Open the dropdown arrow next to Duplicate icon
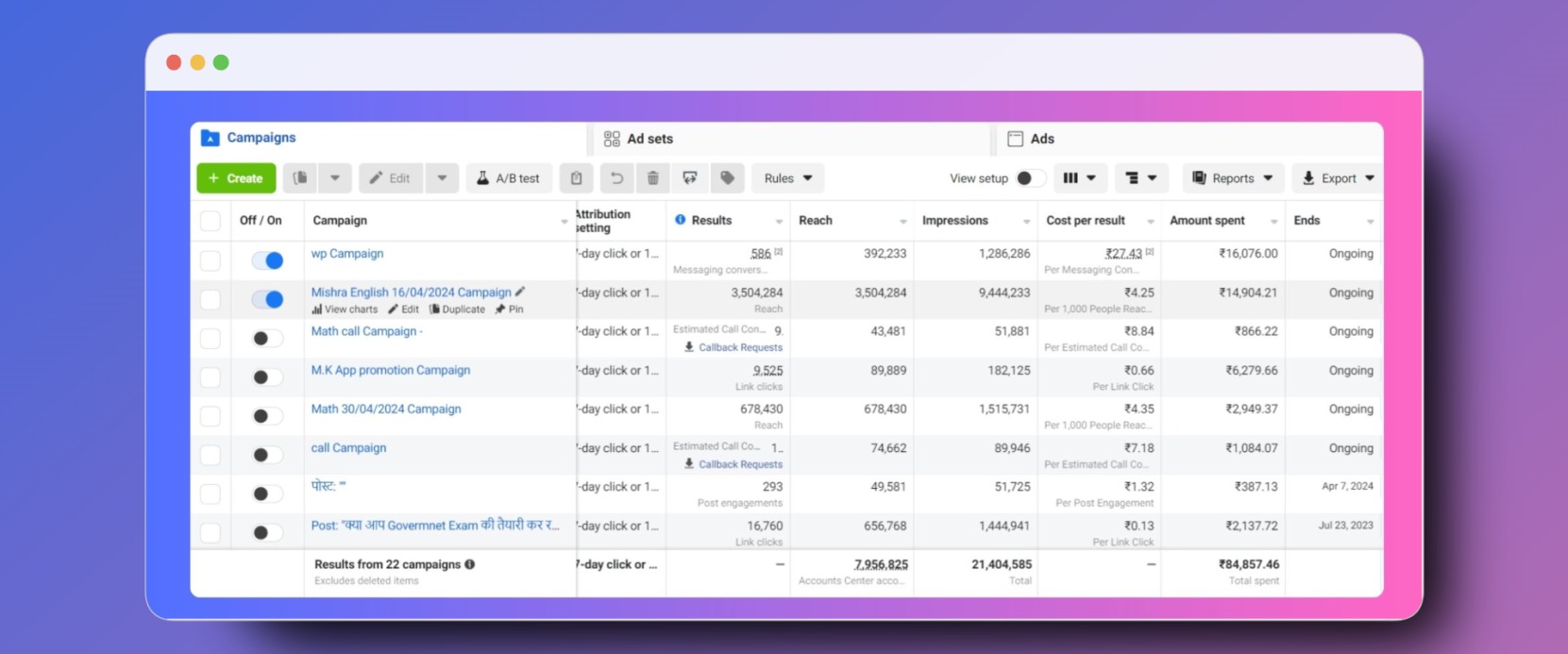 click(x=334, y=178)
